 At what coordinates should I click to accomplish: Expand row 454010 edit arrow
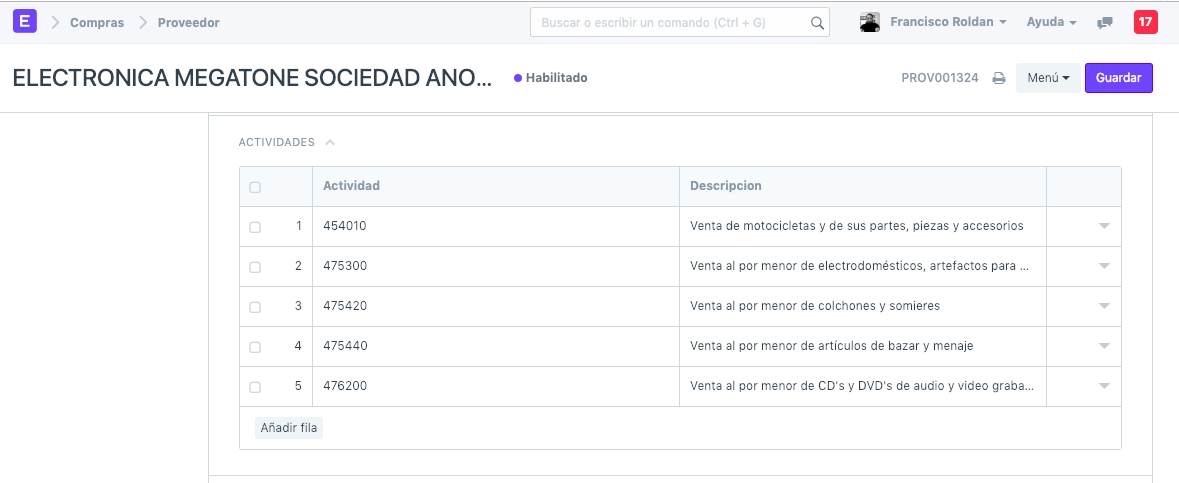tap(1104, 226)
